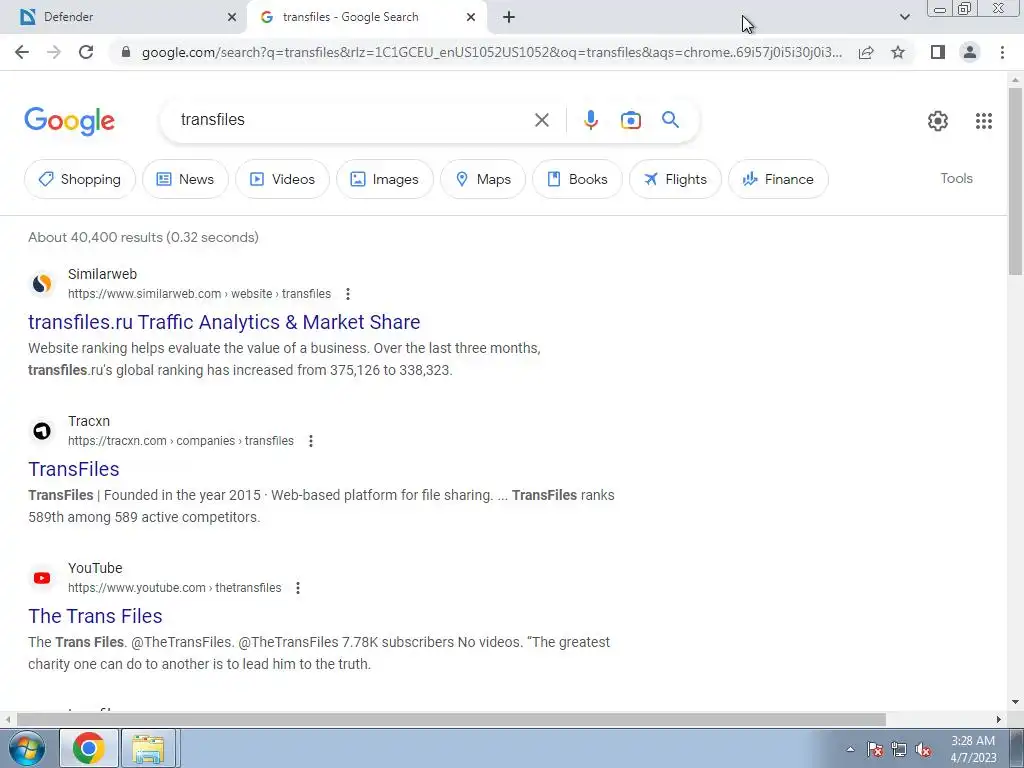Filter results by Finance
The image size is (1024, 768).
(778, 179)
